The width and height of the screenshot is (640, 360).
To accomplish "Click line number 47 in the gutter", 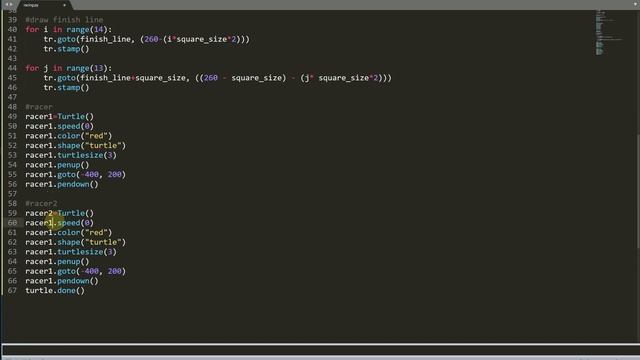I will pos(12,97).
